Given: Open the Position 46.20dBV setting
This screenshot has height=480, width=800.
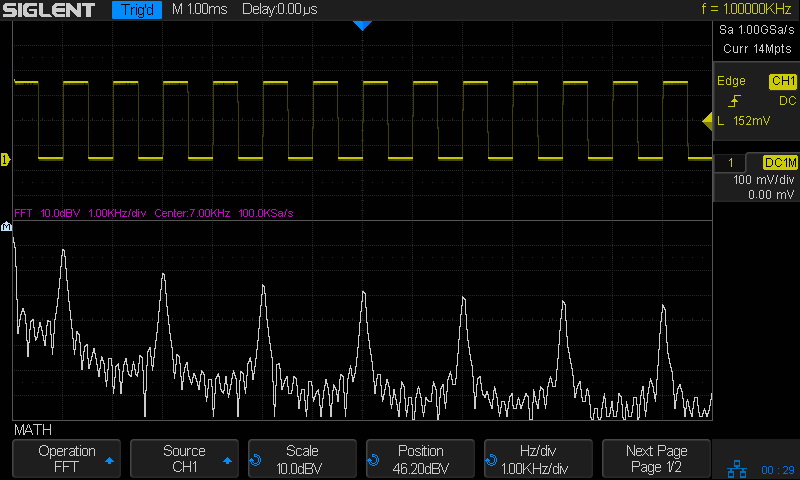Looking at the screenshot, I should [x=420, y=459].
